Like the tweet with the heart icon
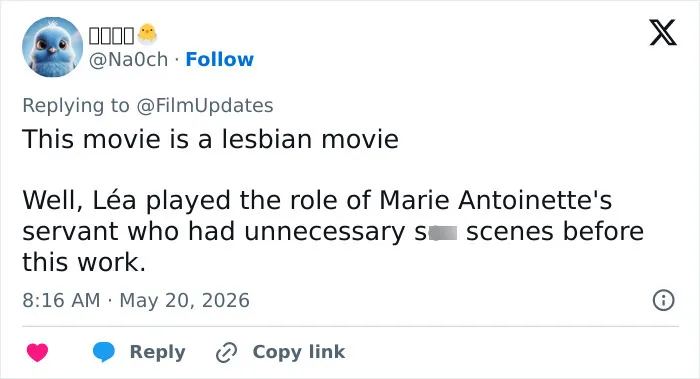 click(37, 352)
